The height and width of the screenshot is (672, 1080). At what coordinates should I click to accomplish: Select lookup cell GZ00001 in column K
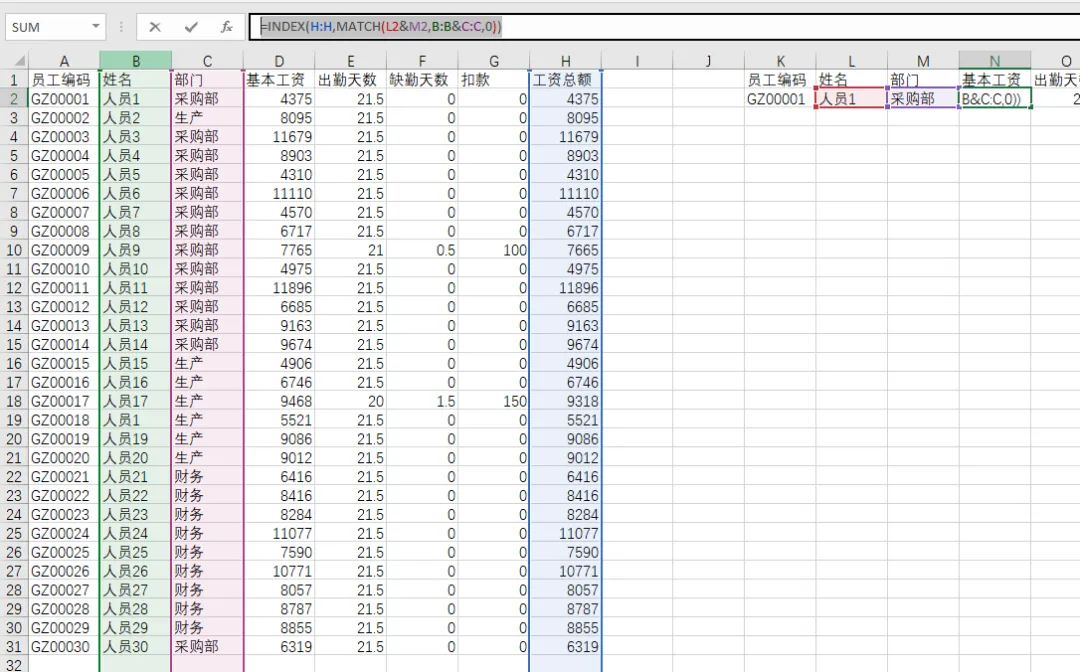click(x=780, y=99)
